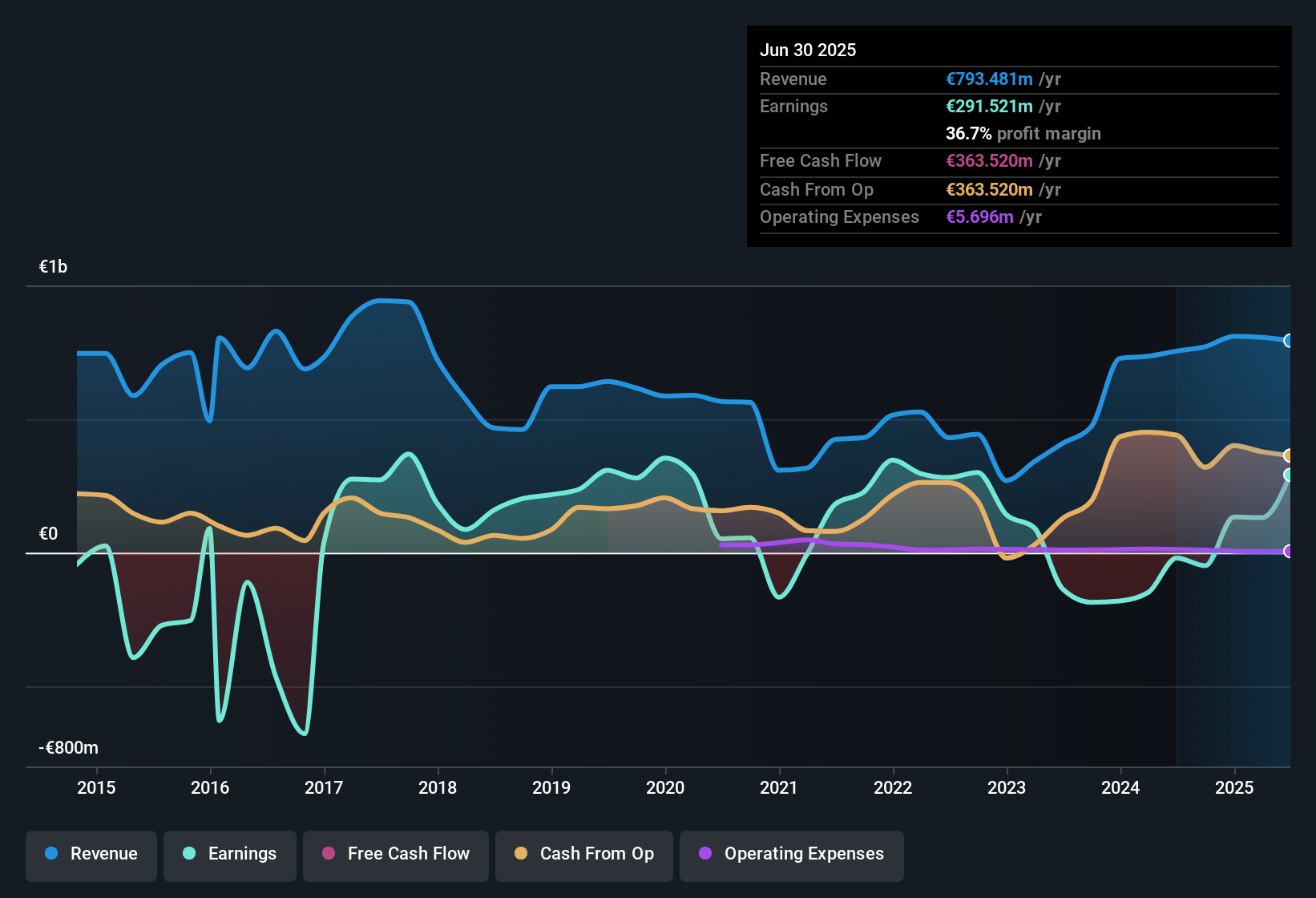Select the teal Earnings legend dot
Screen dimensions: 1316x898
click(189, 854)
